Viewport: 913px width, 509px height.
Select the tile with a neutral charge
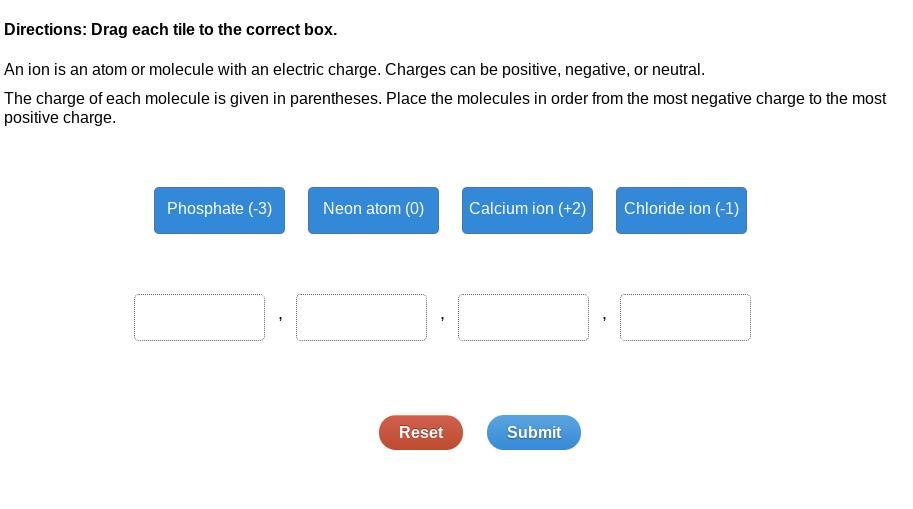[373, 210]
